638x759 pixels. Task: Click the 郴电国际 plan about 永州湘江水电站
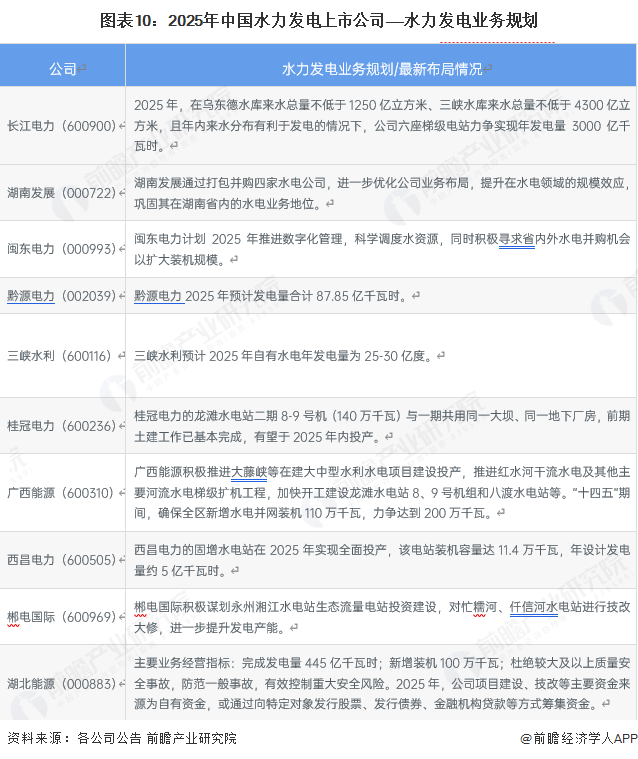382,617
